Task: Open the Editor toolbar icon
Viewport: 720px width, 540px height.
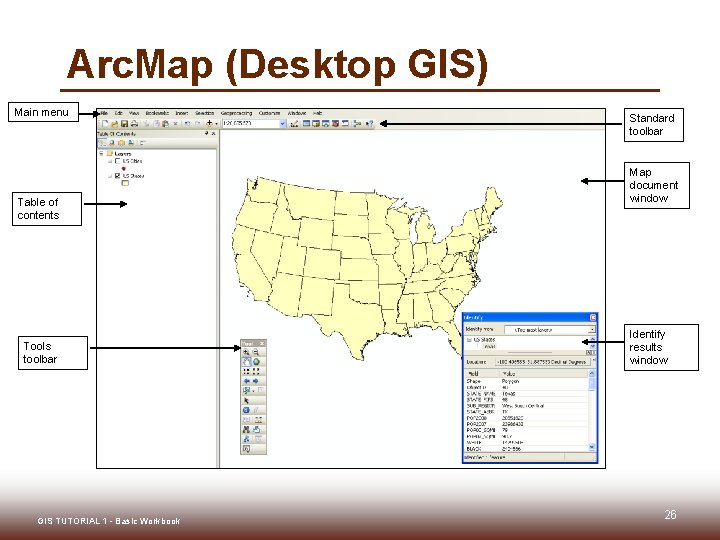Action: tap(294, 124)
